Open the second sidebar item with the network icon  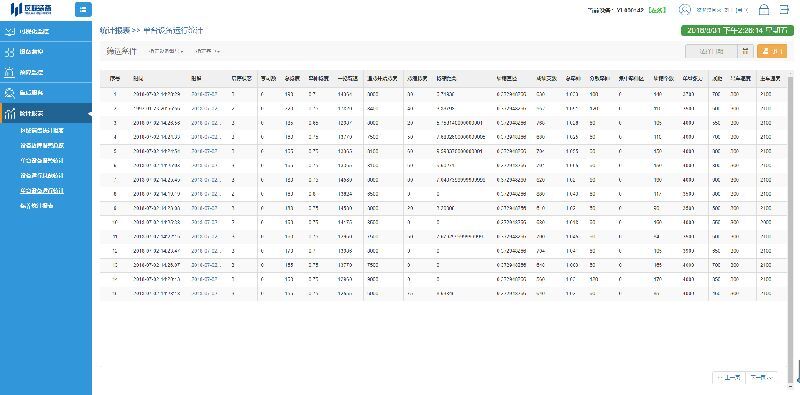point(46,52)
